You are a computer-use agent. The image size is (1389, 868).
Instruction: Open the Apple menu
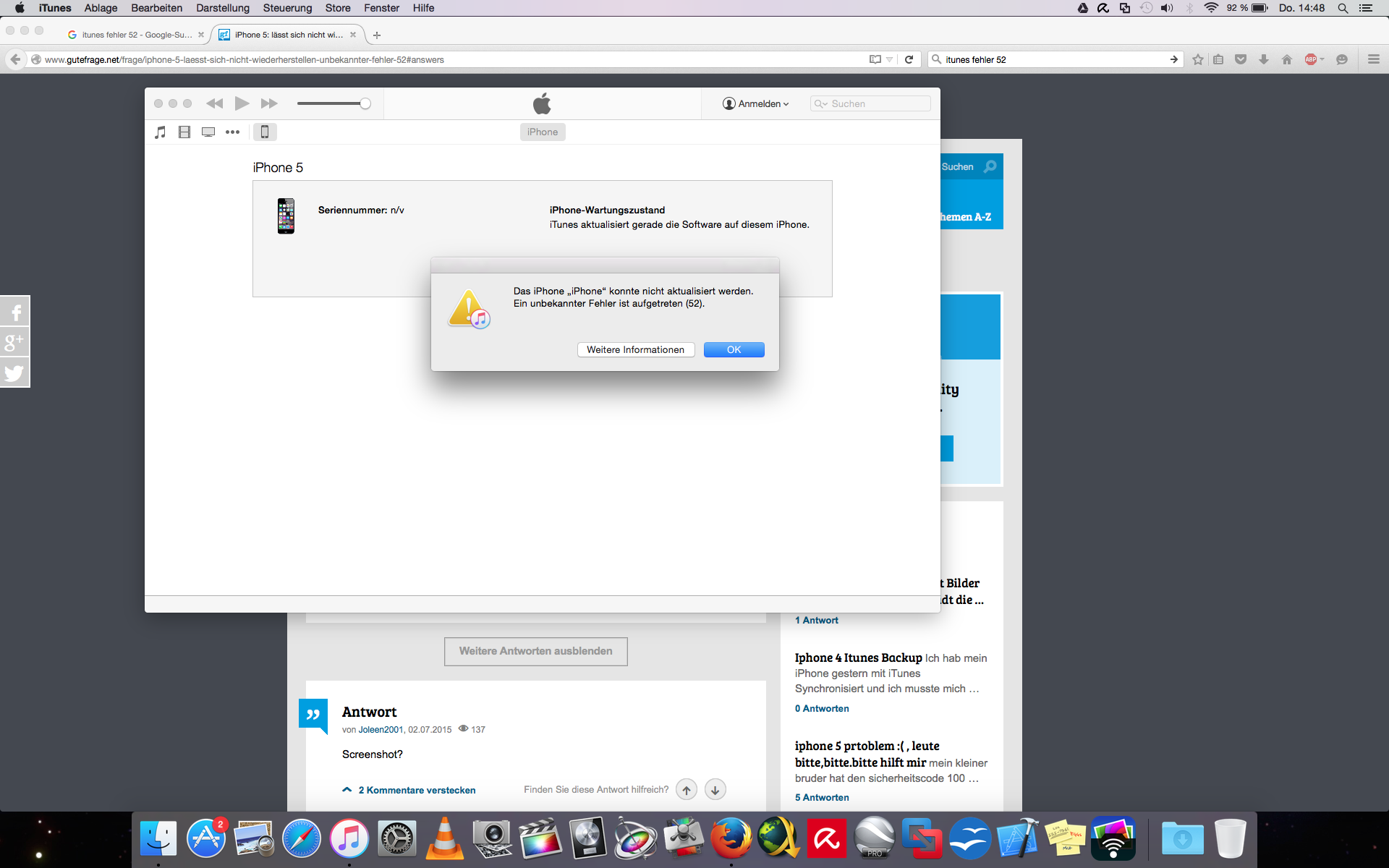(x=20, y=8)
